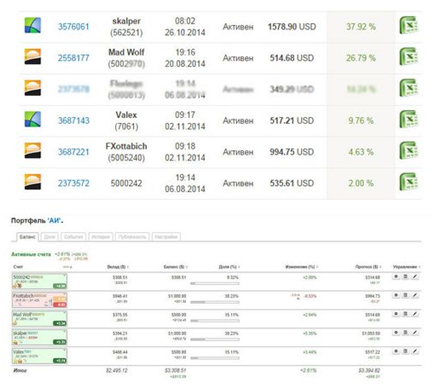Click document icon in 5000242 portfolio row
Image resolution: width=441 pixels, height=390 pixels.
(x=405, y=277)
